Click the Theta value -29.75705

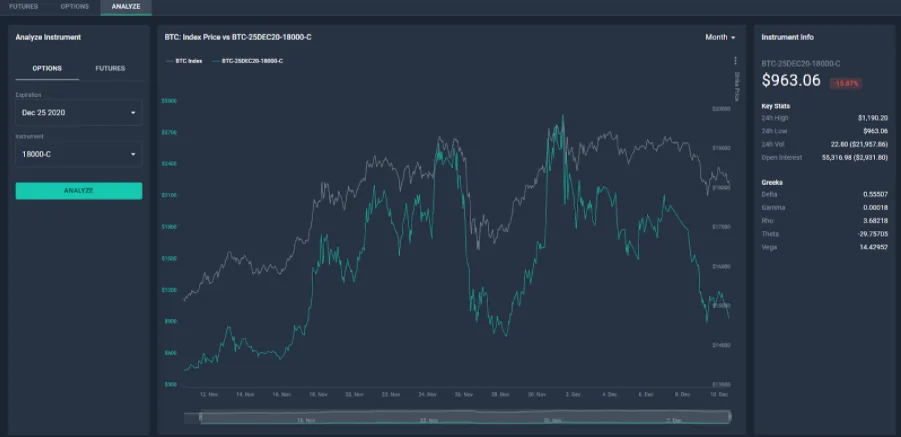[873, 234]
